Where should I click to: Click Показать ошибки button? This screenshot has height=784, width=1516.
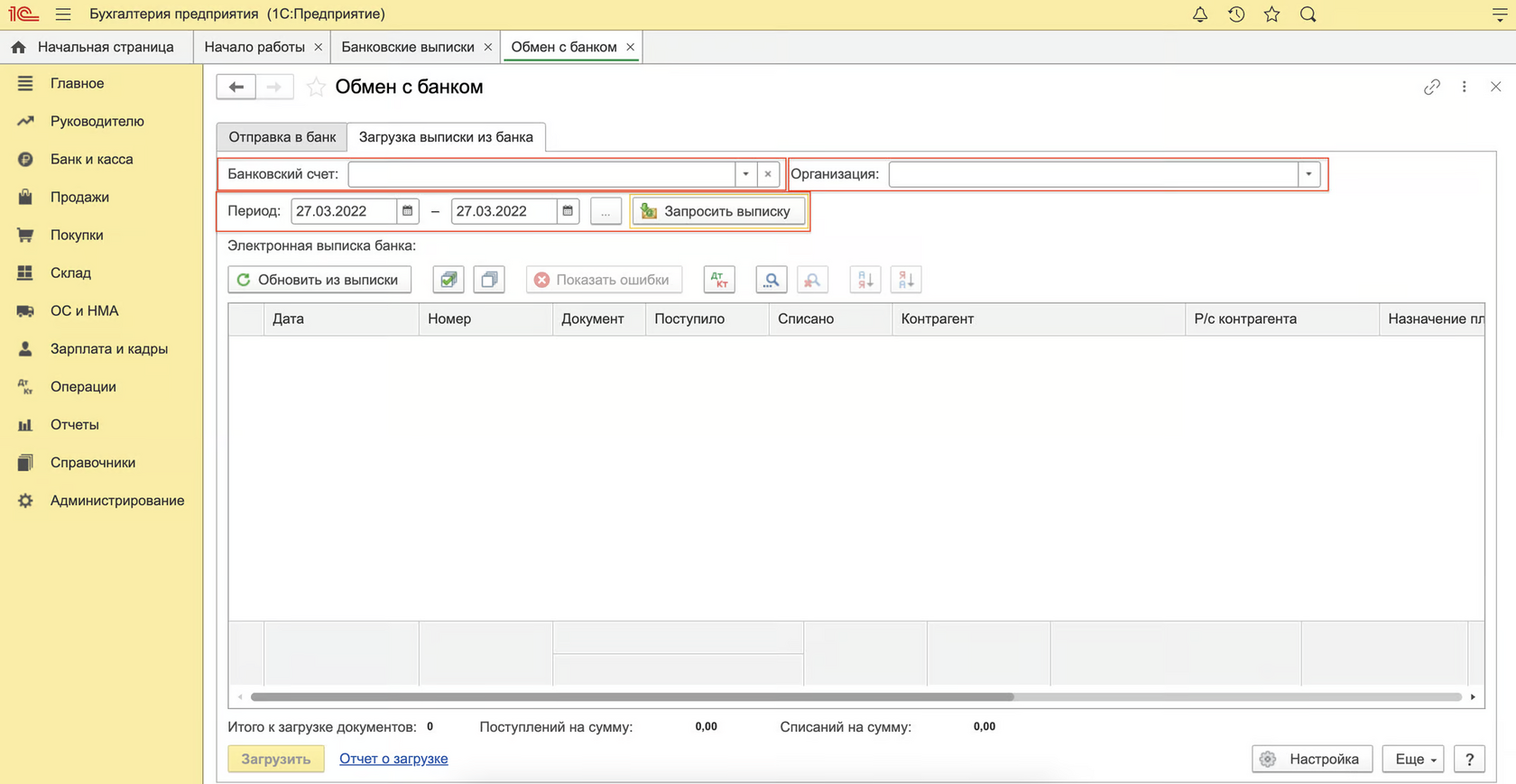pos(604,280)
